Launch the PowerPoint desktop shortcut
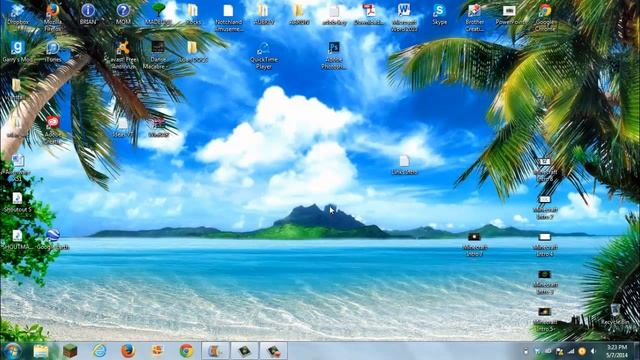 coord(509,14)
